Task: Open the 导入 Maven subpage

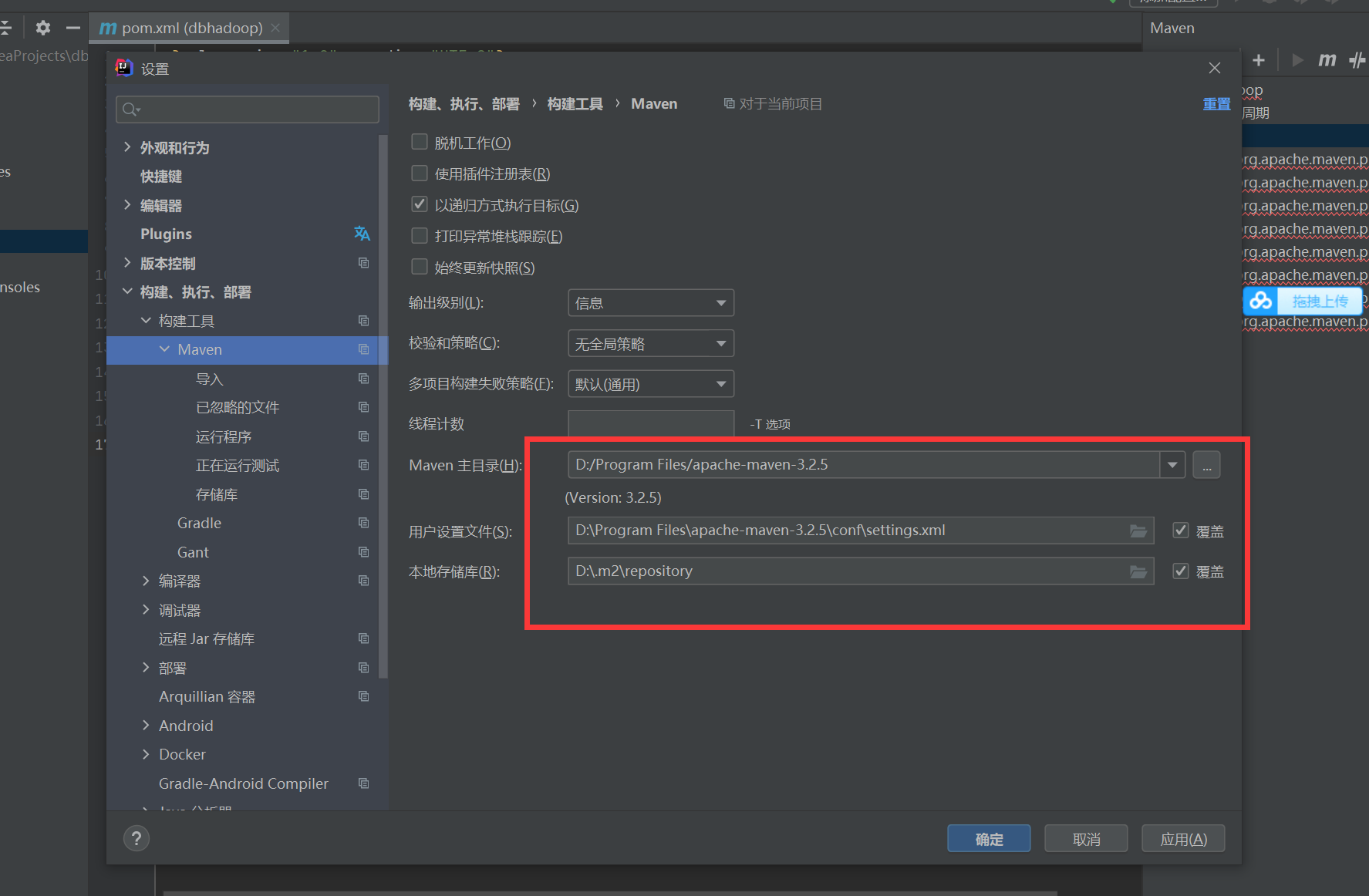Action: [209, 379]
